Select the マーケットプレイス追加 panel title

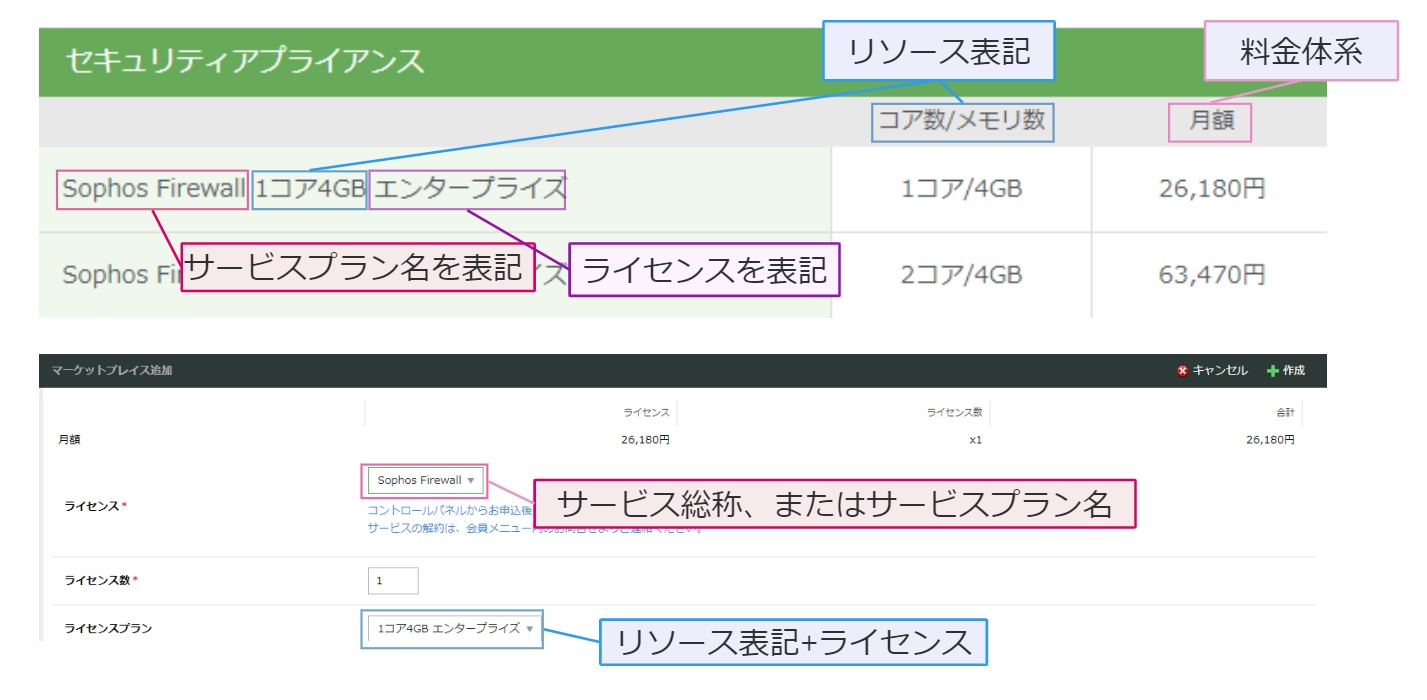click(x=112, y=371)
